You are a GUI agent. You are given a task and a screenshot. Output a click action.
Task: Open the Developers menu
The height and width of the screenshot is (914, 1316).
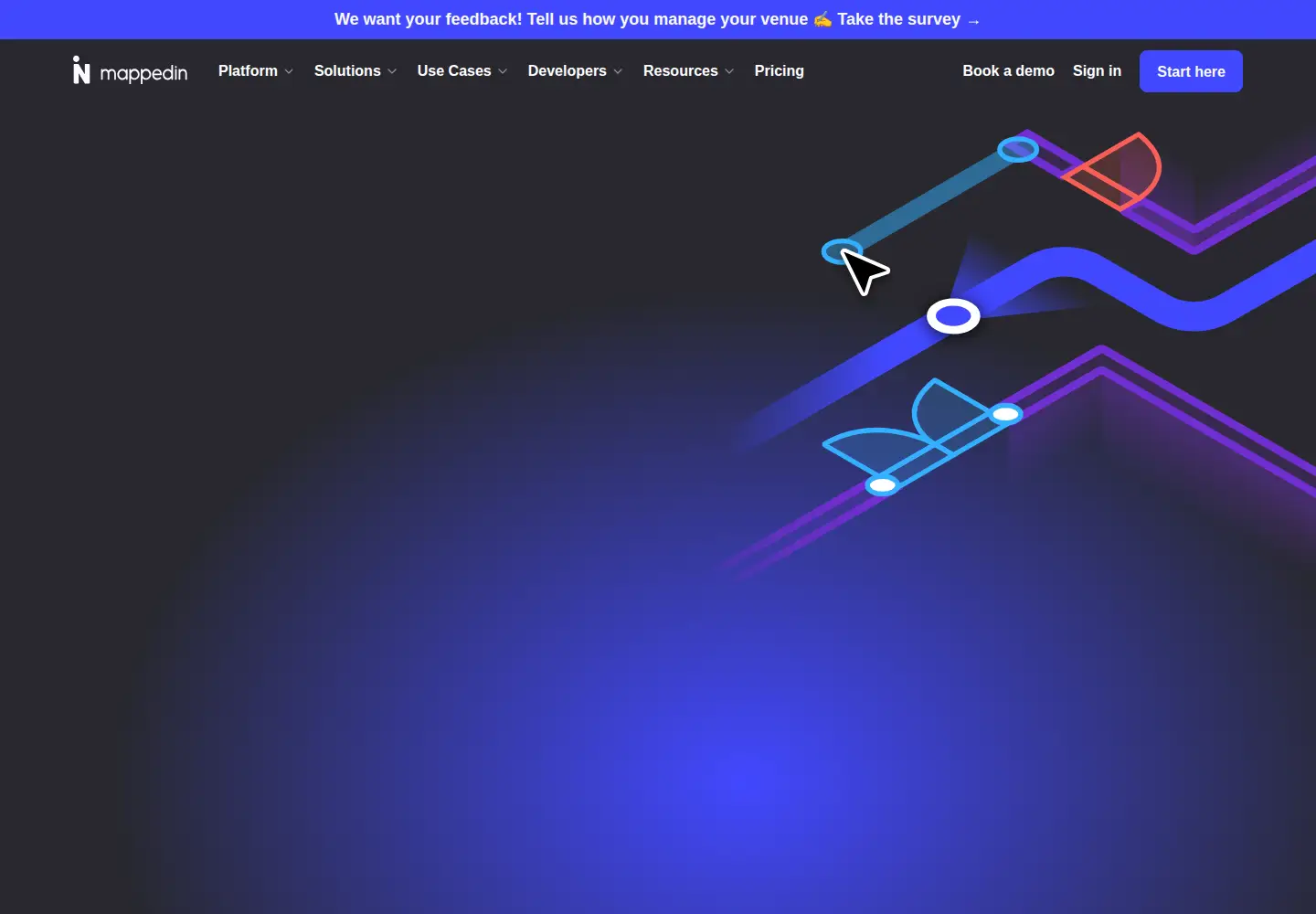click(575, 71)
